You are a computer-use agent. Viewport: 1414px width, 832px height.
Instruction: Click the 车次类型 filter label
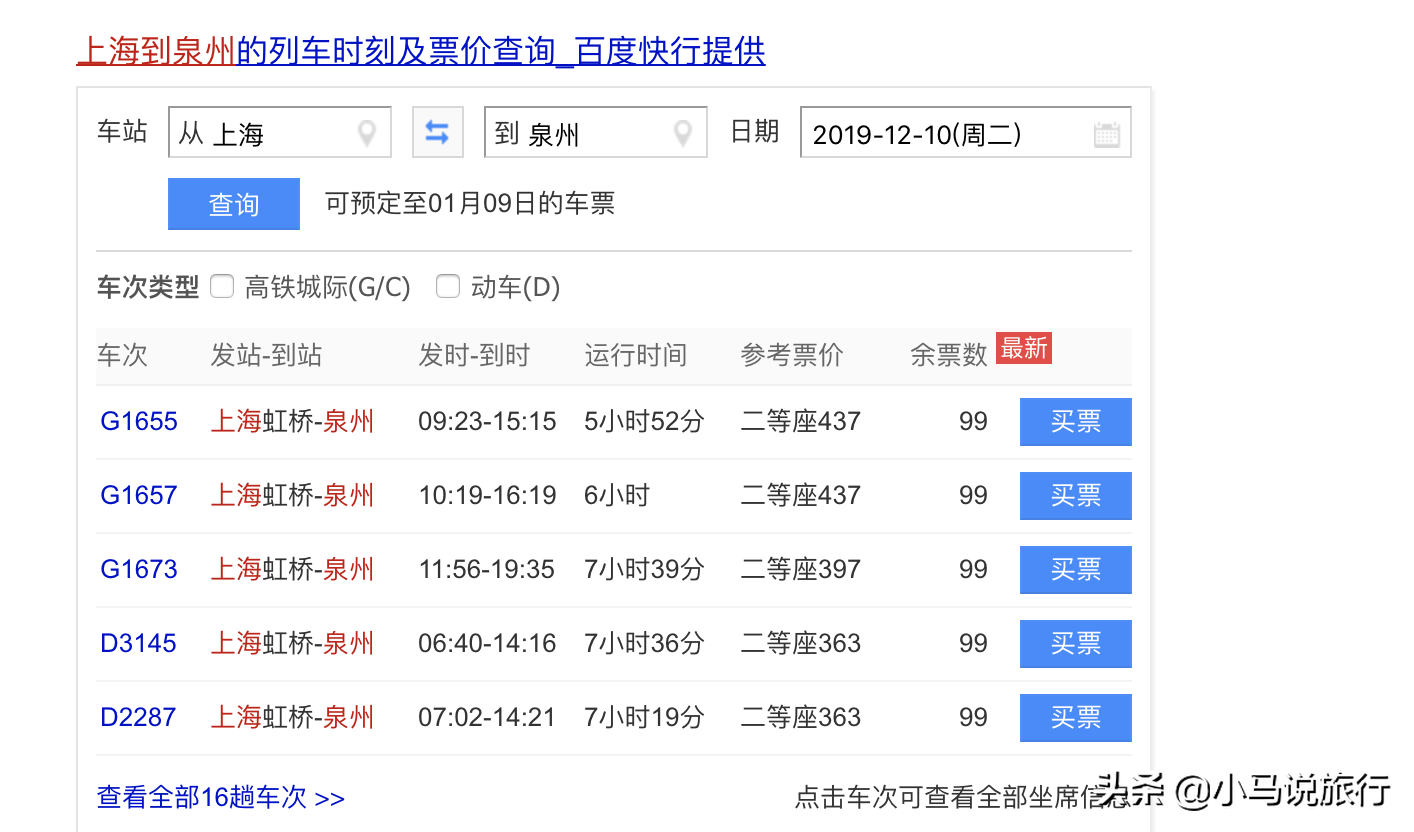[x=148, y=288]
